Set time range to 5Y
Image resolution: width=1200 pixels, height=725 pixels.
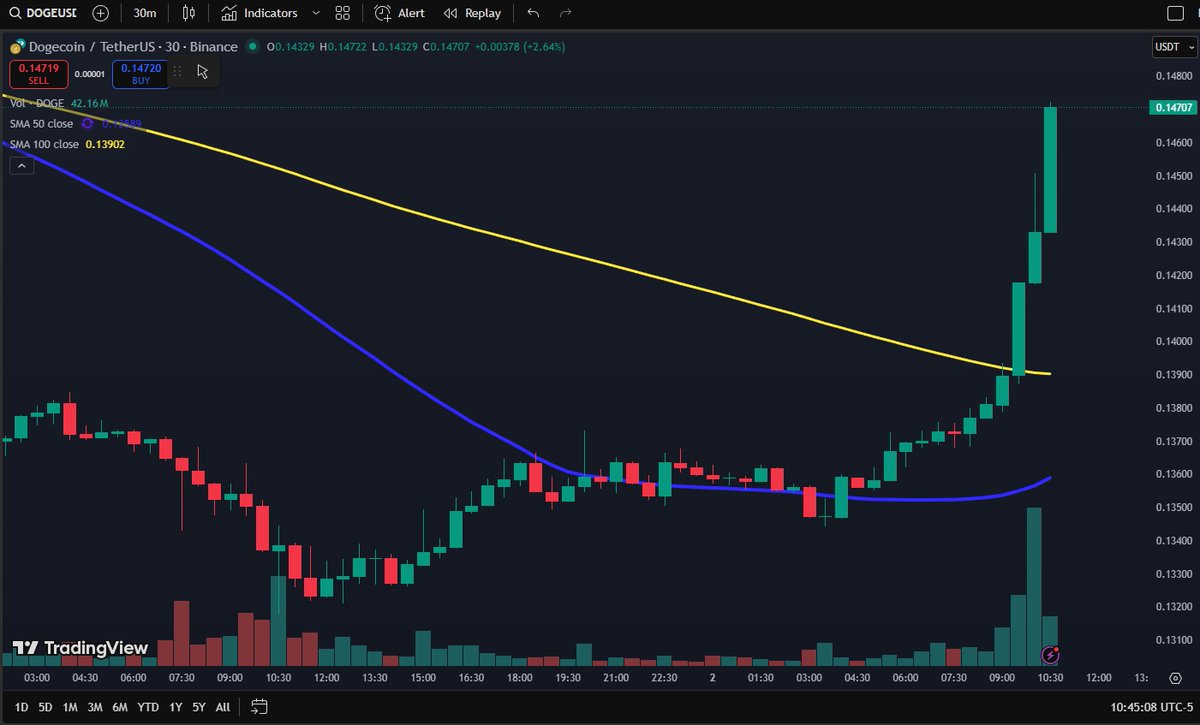pos(199,707)
